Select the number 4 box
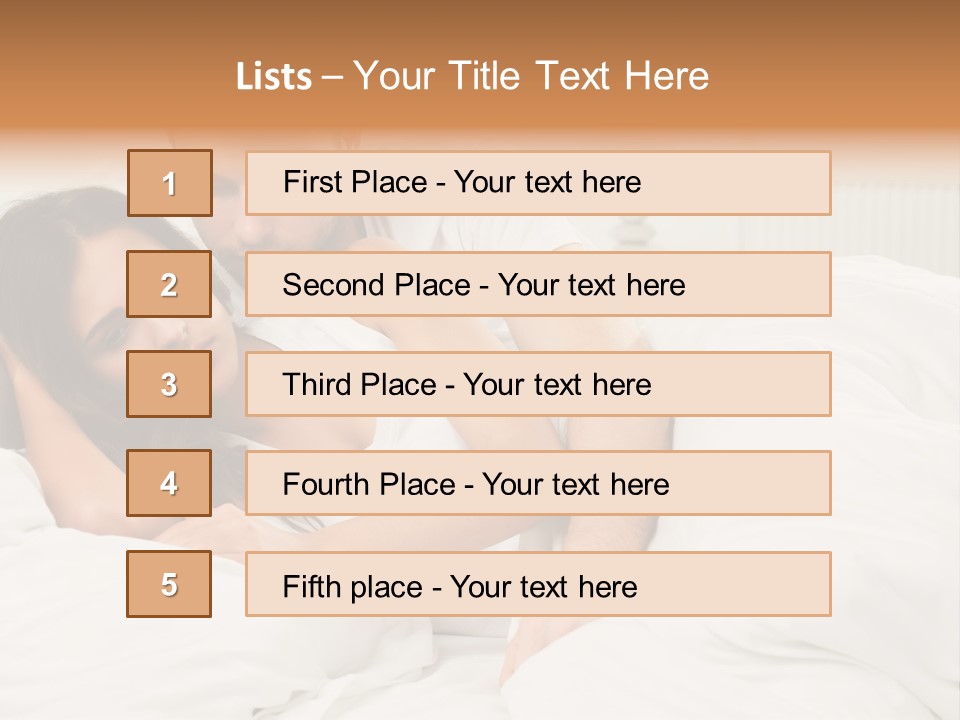The height and width of the screenshot is (720, 960). click(x=169, y=483)
